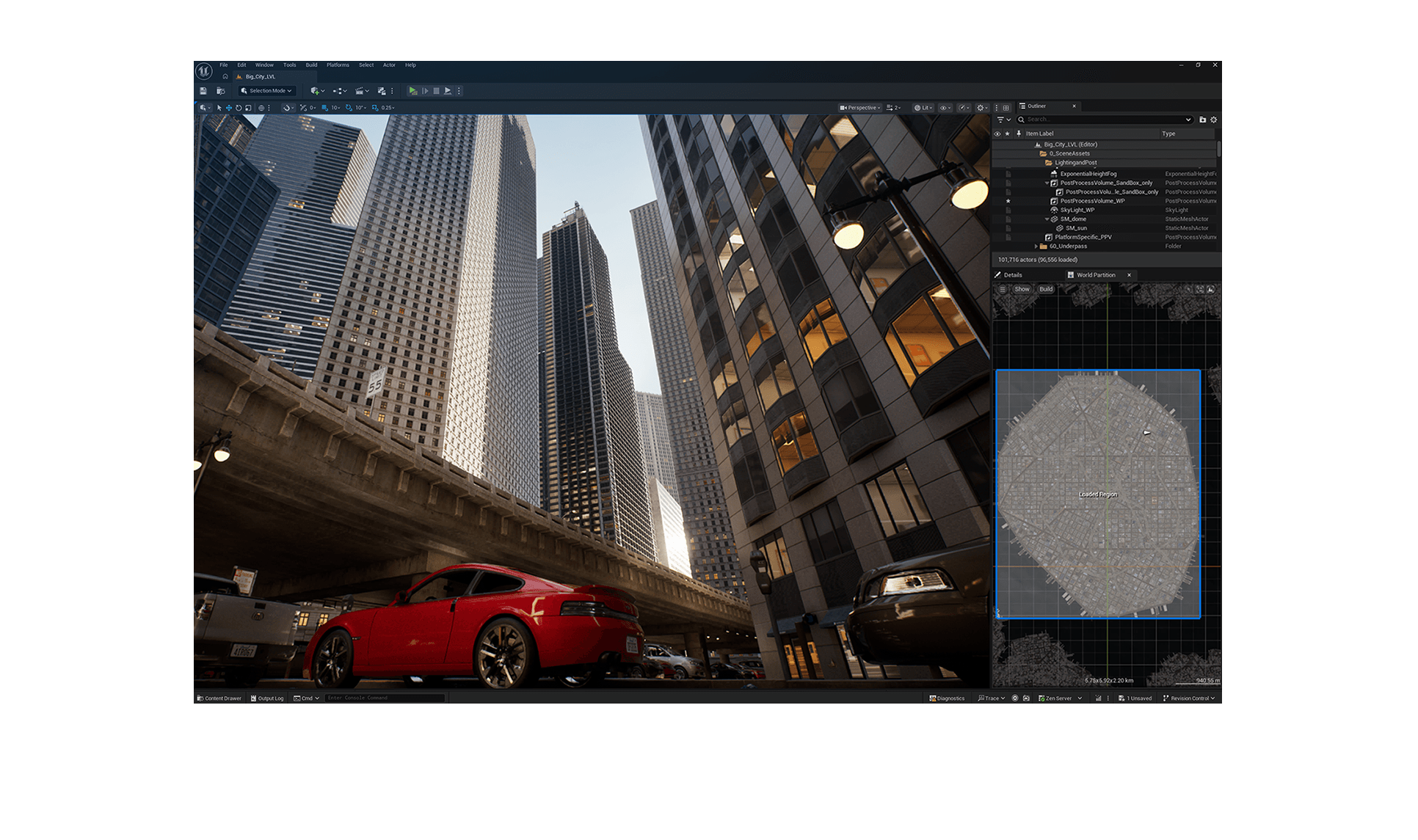1418x840 pixels.
Task: Open the Perspective viewport dropdown
Action: tap(860, 108)
